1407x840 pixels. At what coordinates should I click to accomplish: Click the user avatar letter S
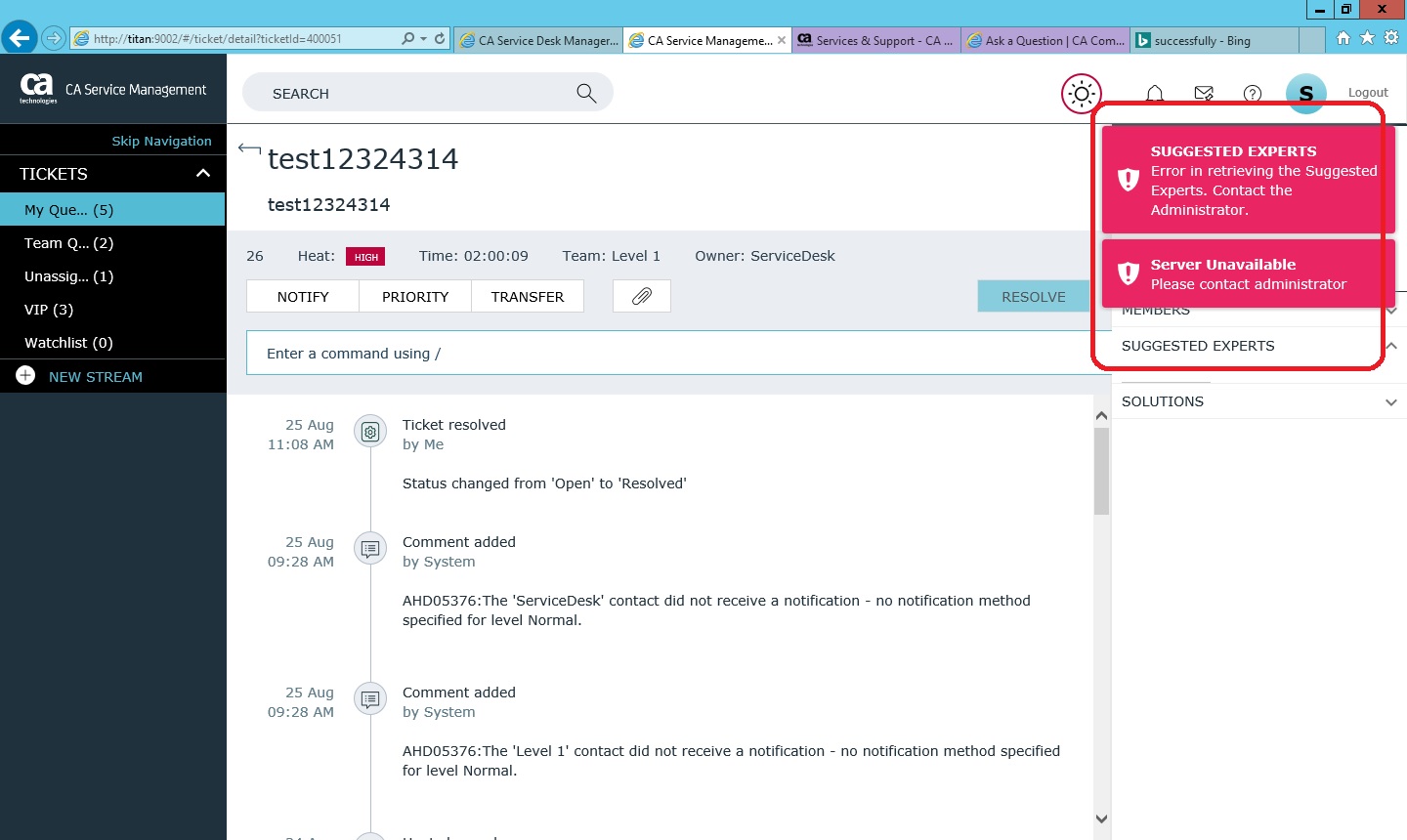[x=1306, y=94]
